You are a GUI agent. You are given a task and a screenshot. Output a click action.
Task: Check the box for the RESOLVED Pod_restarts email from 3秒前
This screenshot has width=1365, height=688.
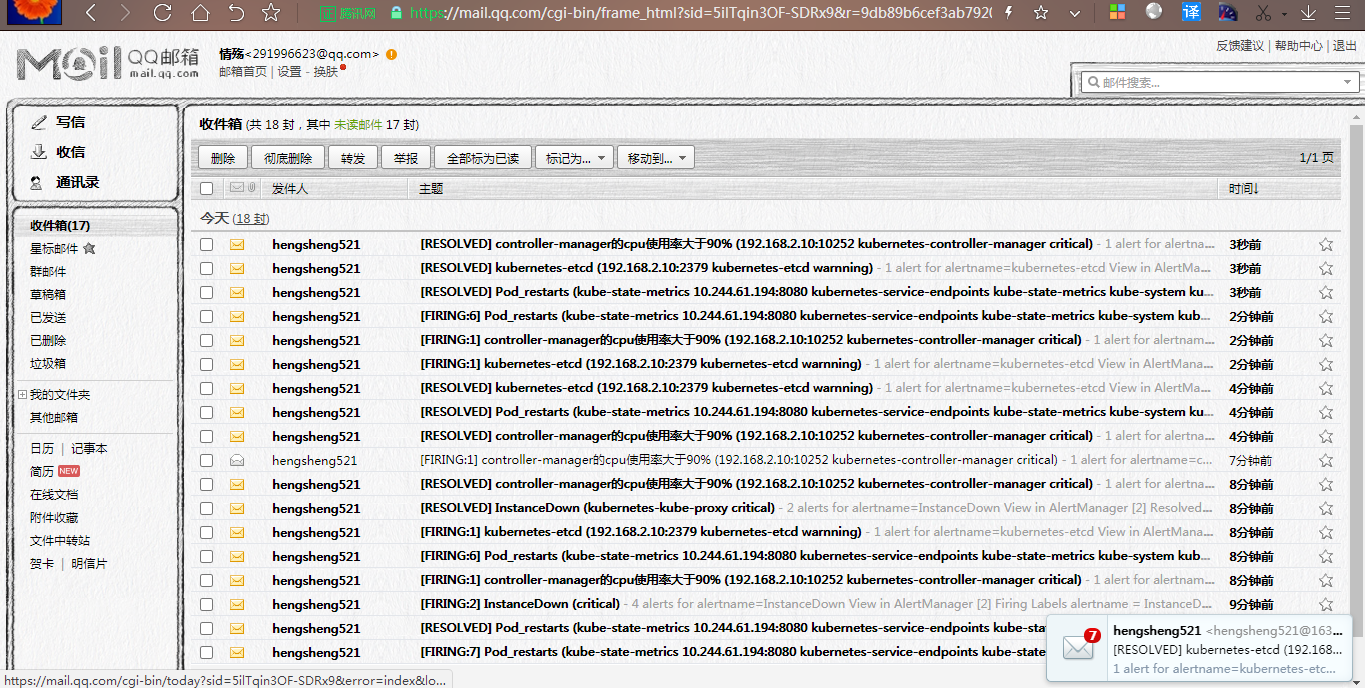click(206, 292)
